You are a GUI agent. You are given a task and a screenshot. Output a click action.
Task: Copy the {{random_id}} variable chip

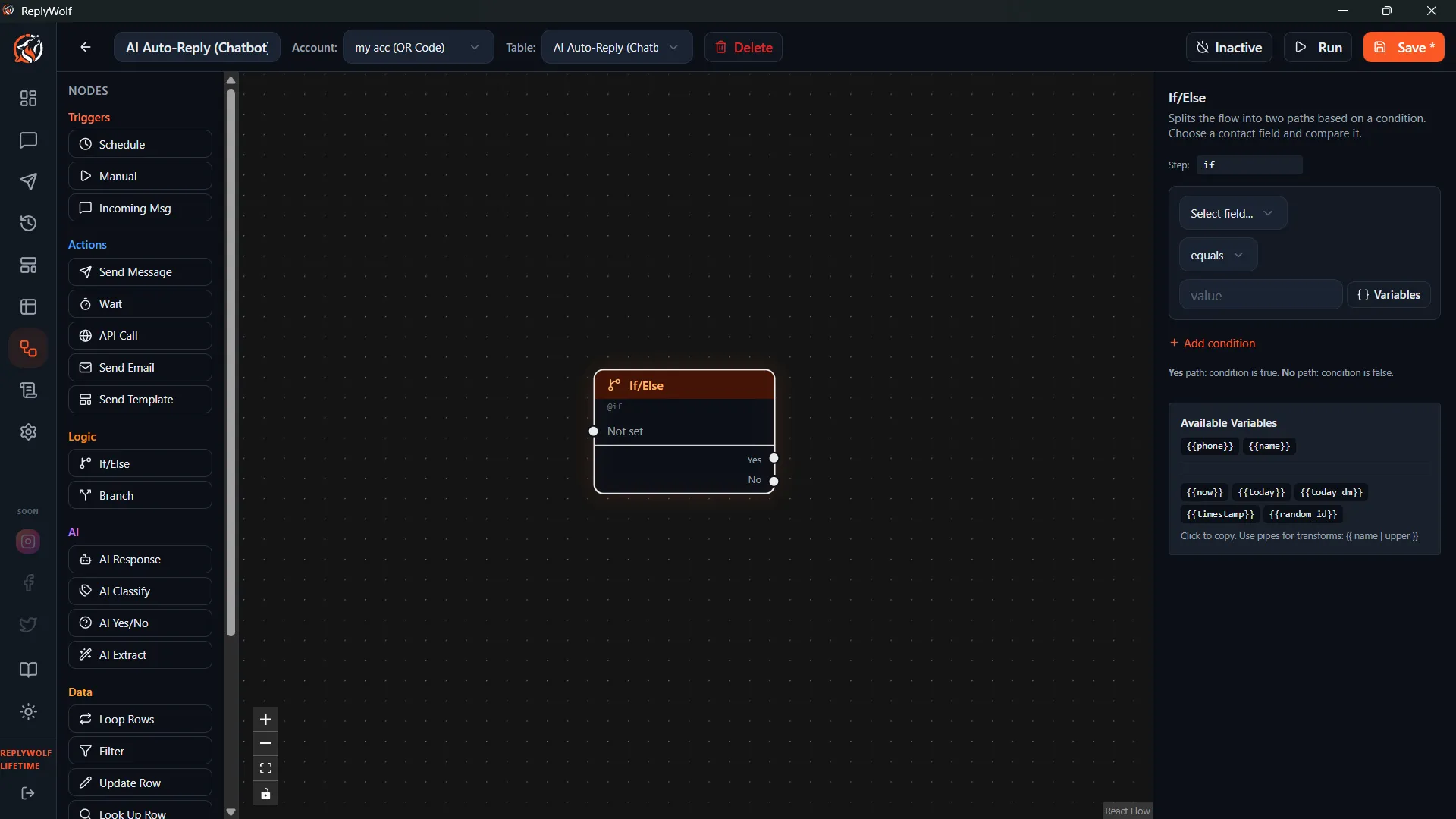(x=1303, y=514)
